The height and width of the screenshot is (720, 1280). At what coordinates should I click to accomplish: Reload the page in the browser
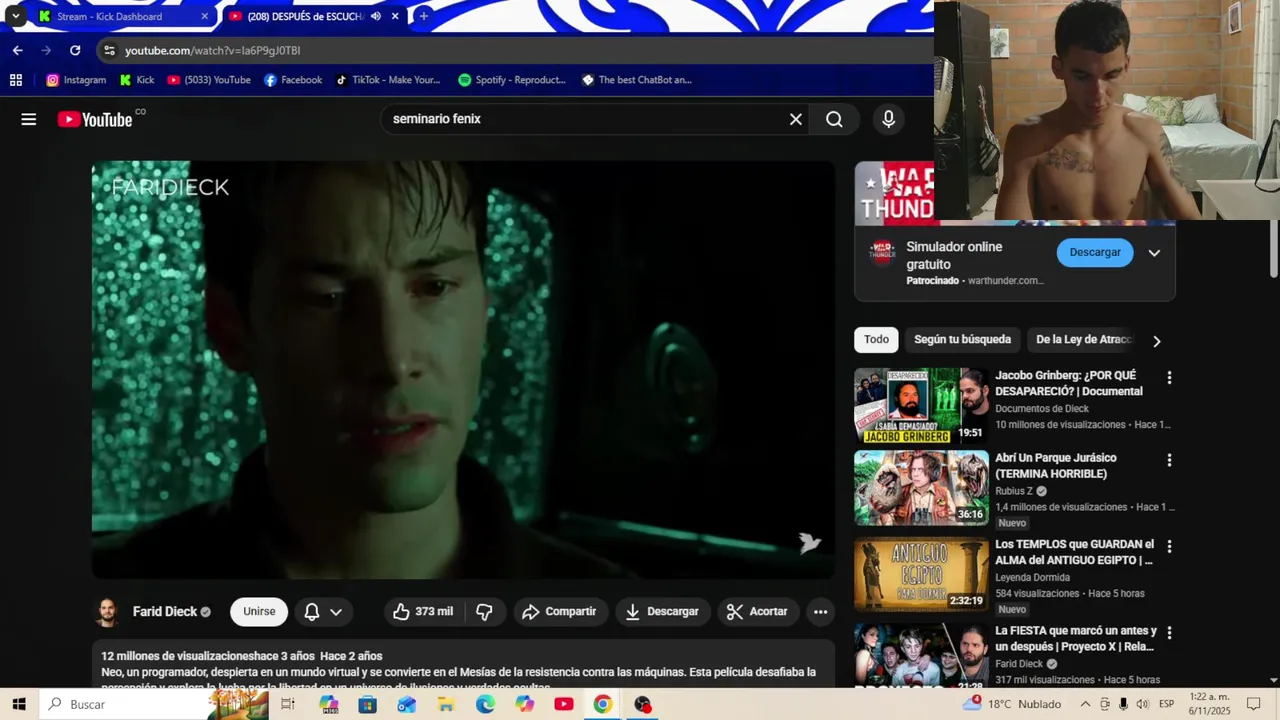click(x=75, y=50)
